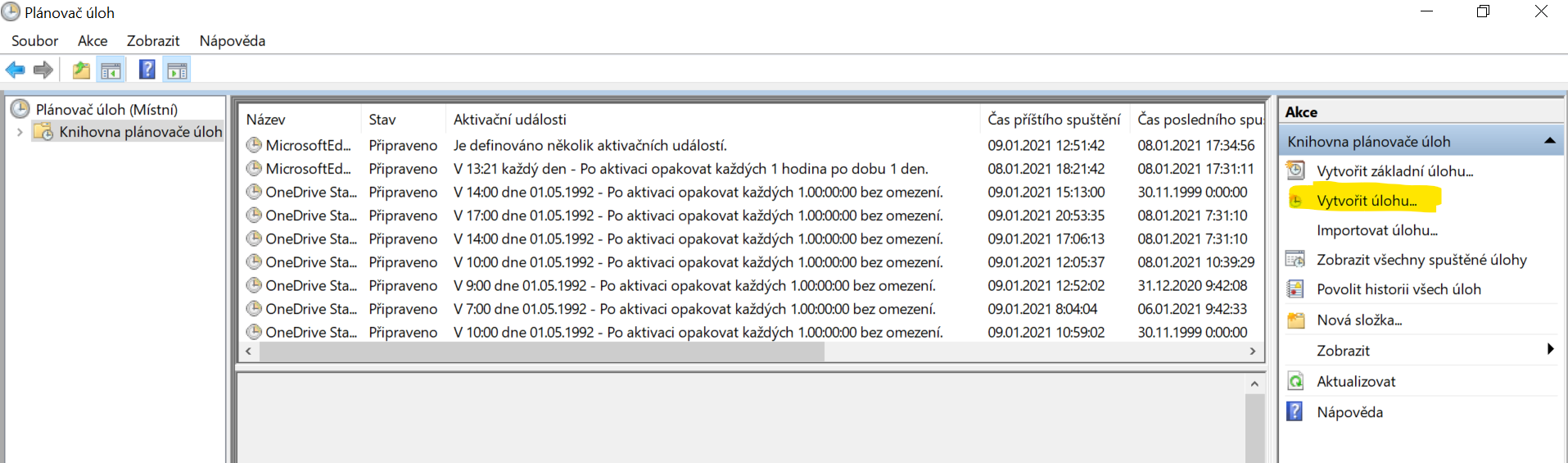Click Importovat úlohu... action
The width and height of the screenshot is (1568, 463).
tap(1376, 230)
